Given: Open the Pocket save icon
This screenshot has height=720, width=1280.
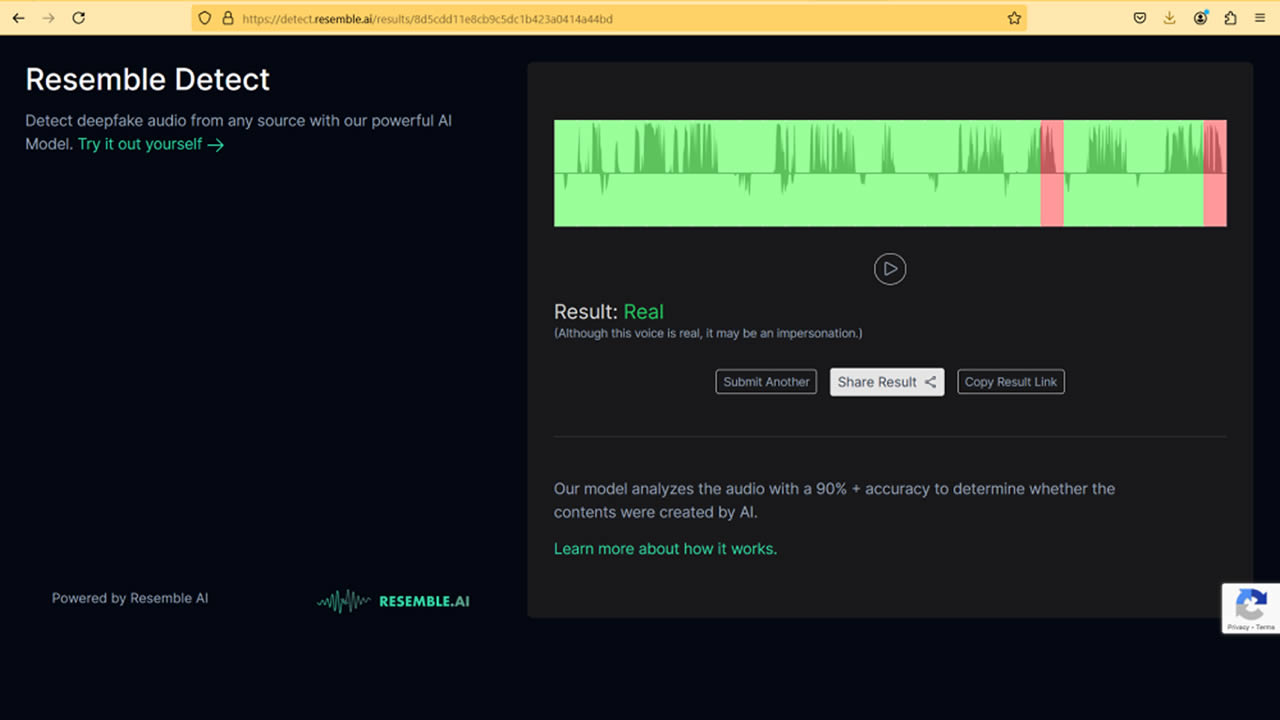Looking at the screenshot, I should 1139,18.
